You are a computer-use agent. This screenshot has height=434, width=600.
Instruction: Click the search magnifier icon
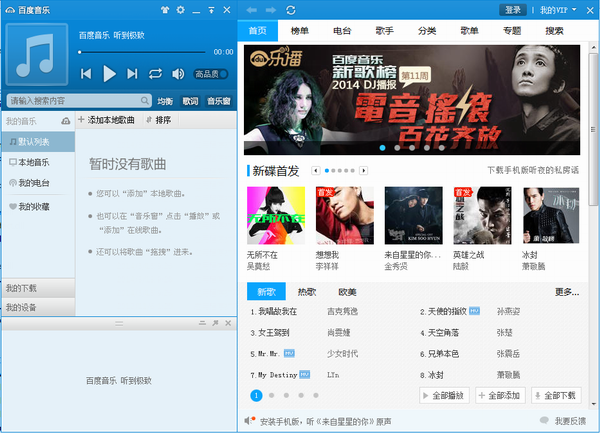coord(144,101)
